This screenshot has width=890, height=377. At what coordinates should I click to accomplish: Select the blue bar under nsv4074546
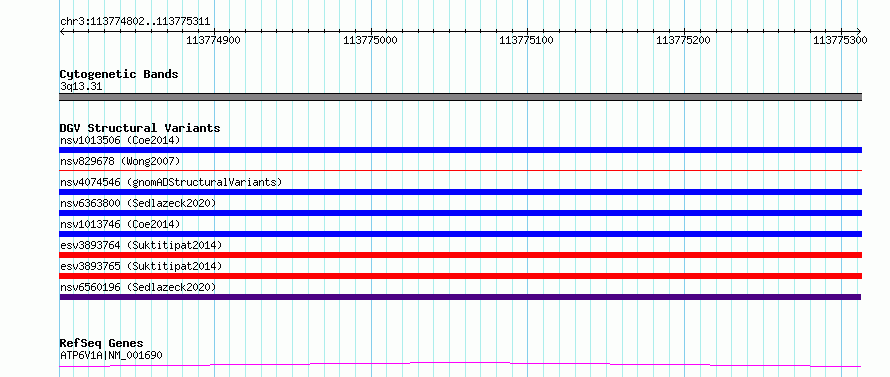click(x=461, y=192)
